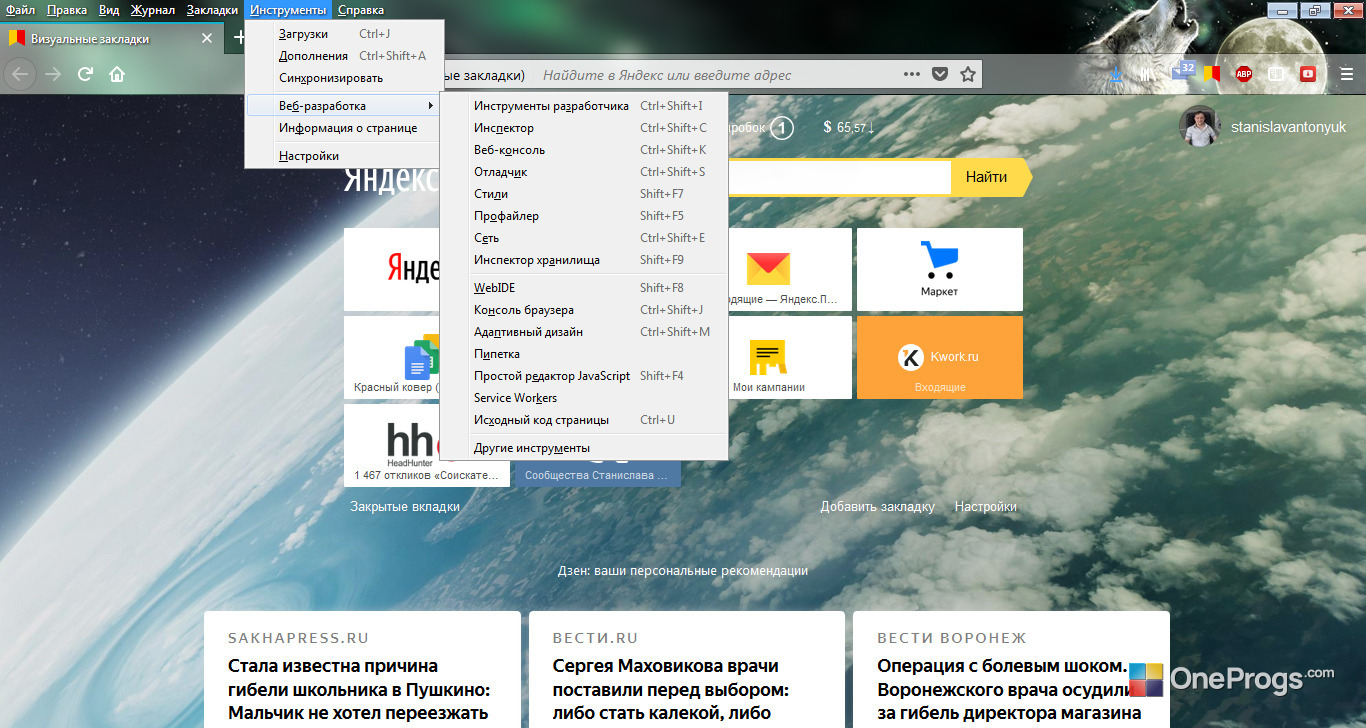Open the SAKHAPRESS.RU news card
Viewport: 1366px width, 728px height.
click(362, 670)
